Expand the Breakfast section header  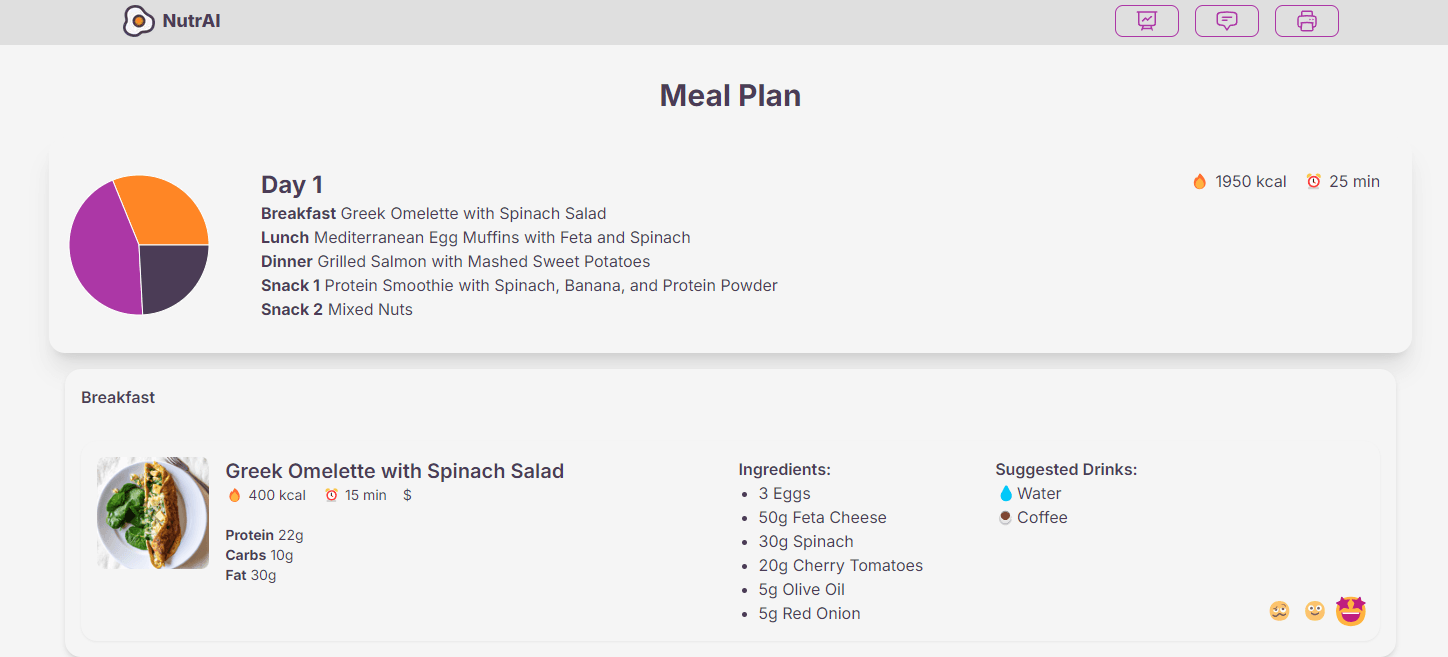(118, 397)
